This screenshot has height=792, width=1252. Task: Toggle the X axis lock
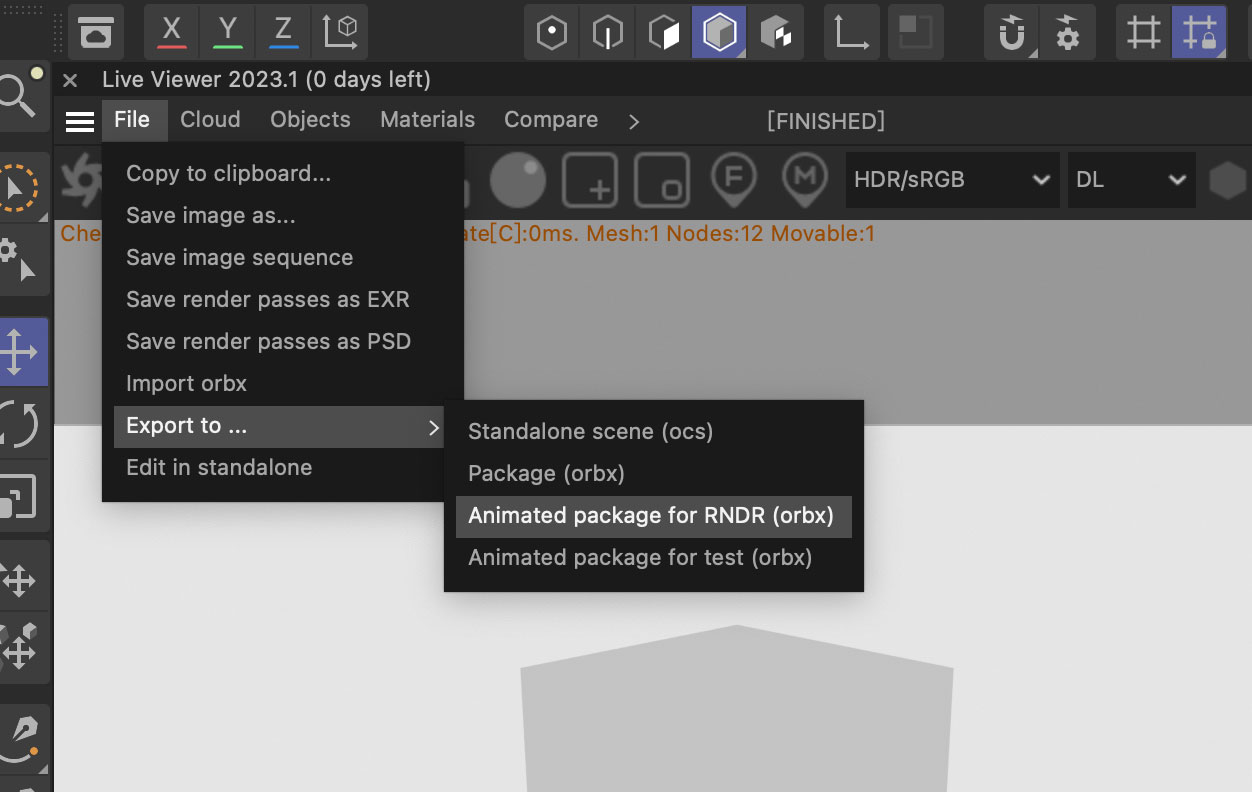click(x=172, y=32)
